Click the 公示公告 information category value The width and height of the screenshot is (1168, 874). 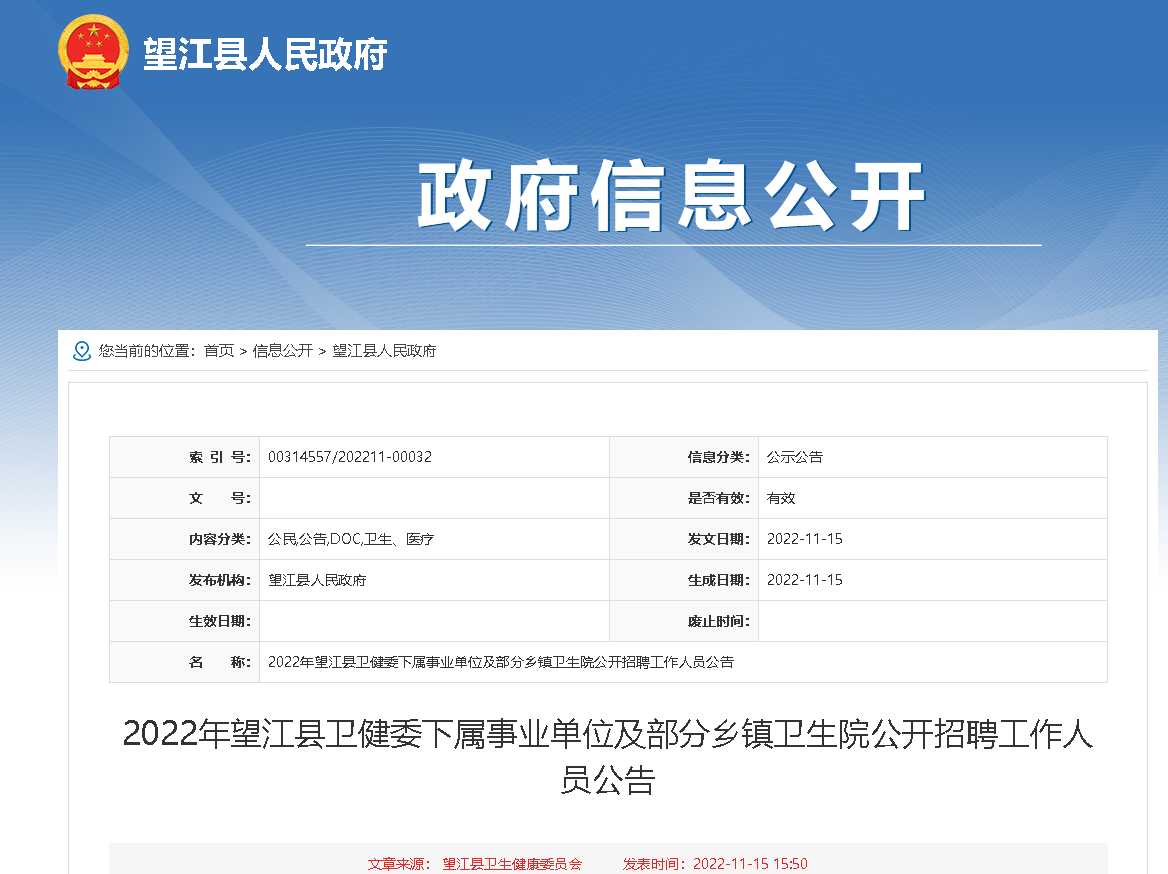click(795, 457)
